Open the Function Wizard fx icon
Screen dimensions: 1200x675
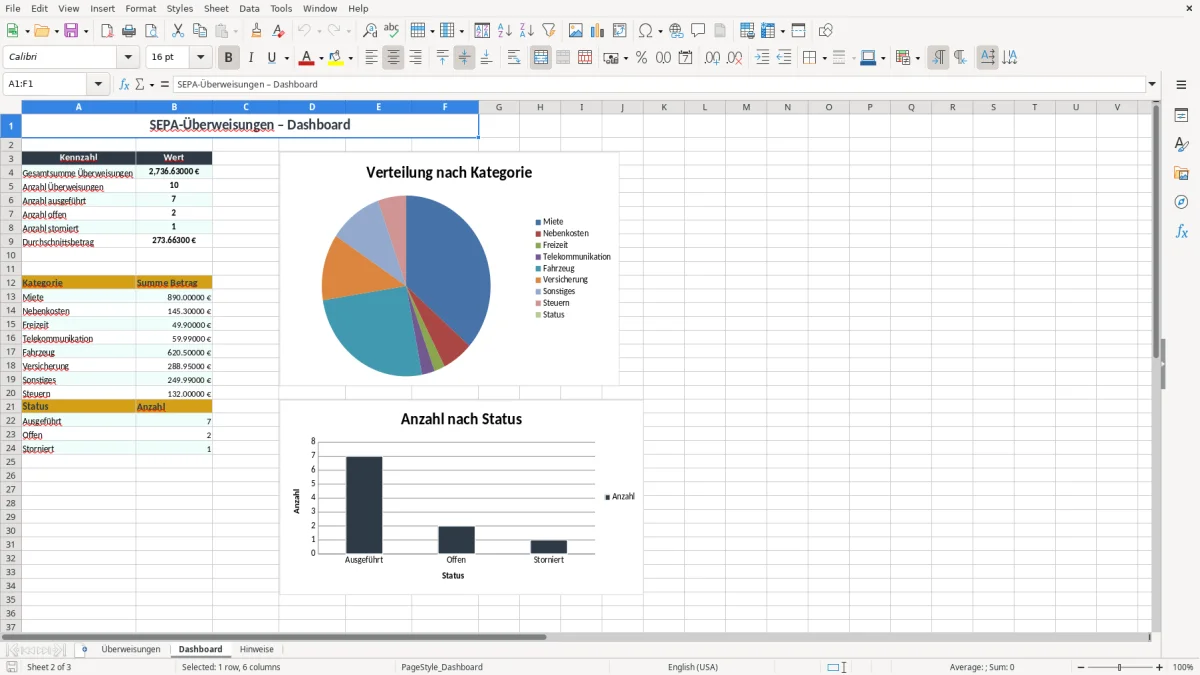124,85
